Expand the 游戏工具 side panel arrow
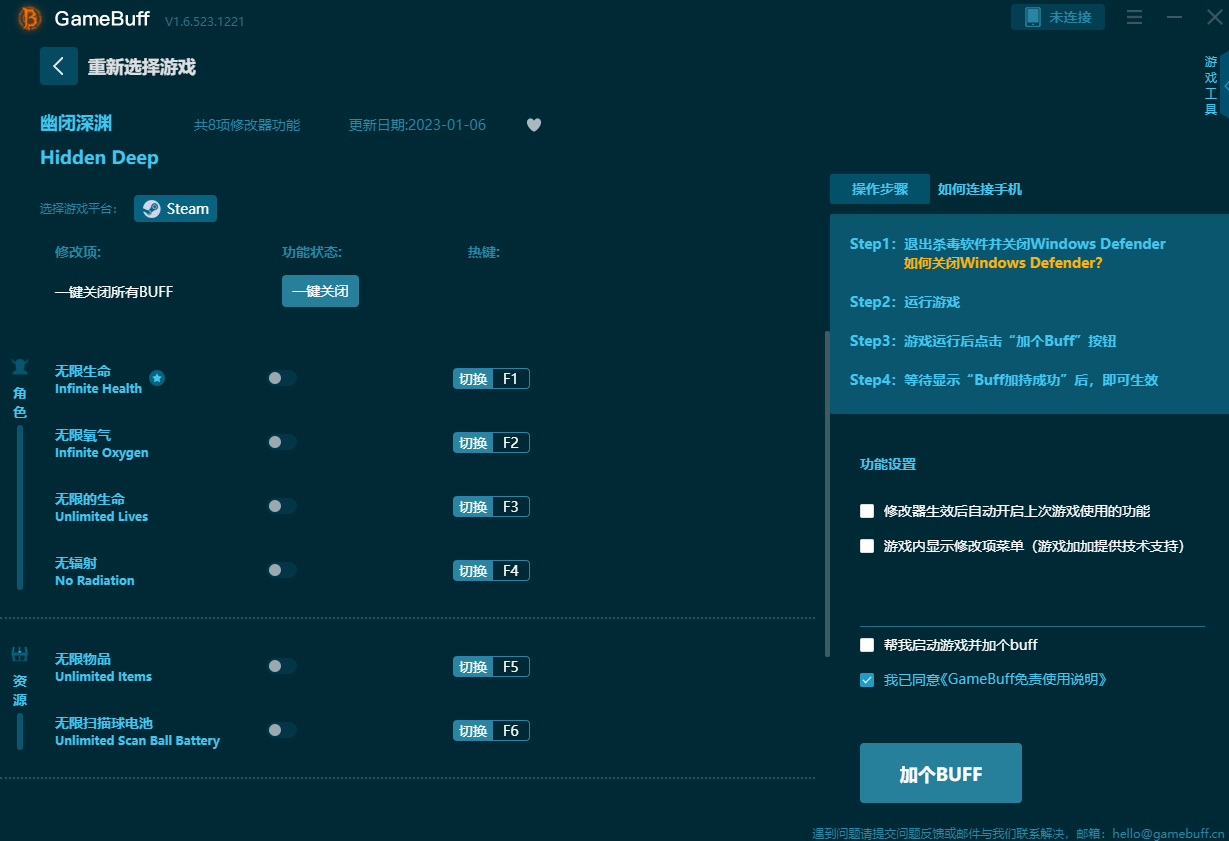 point(1225,87)
